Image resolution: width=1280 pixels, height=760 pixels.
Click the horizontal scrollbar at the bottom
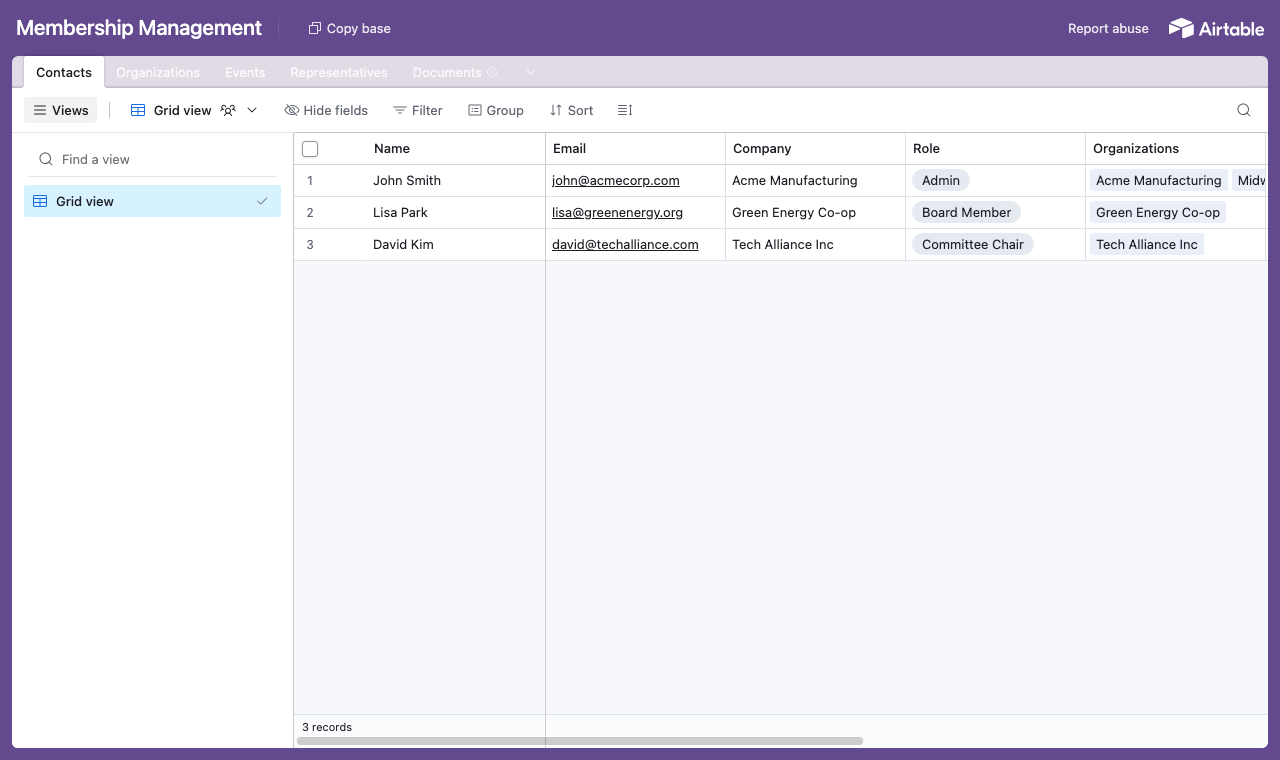pyautogui.click(x=580, y=741)
